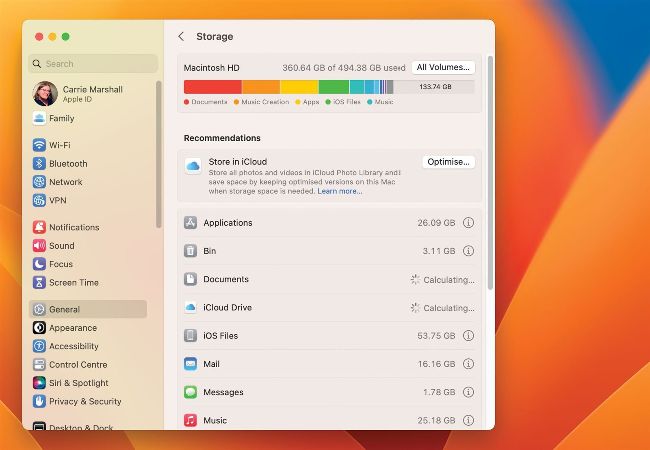Show info for Applications storage
Image resolution: width=650 pixels, height=450 pixels.
[468, 223]
